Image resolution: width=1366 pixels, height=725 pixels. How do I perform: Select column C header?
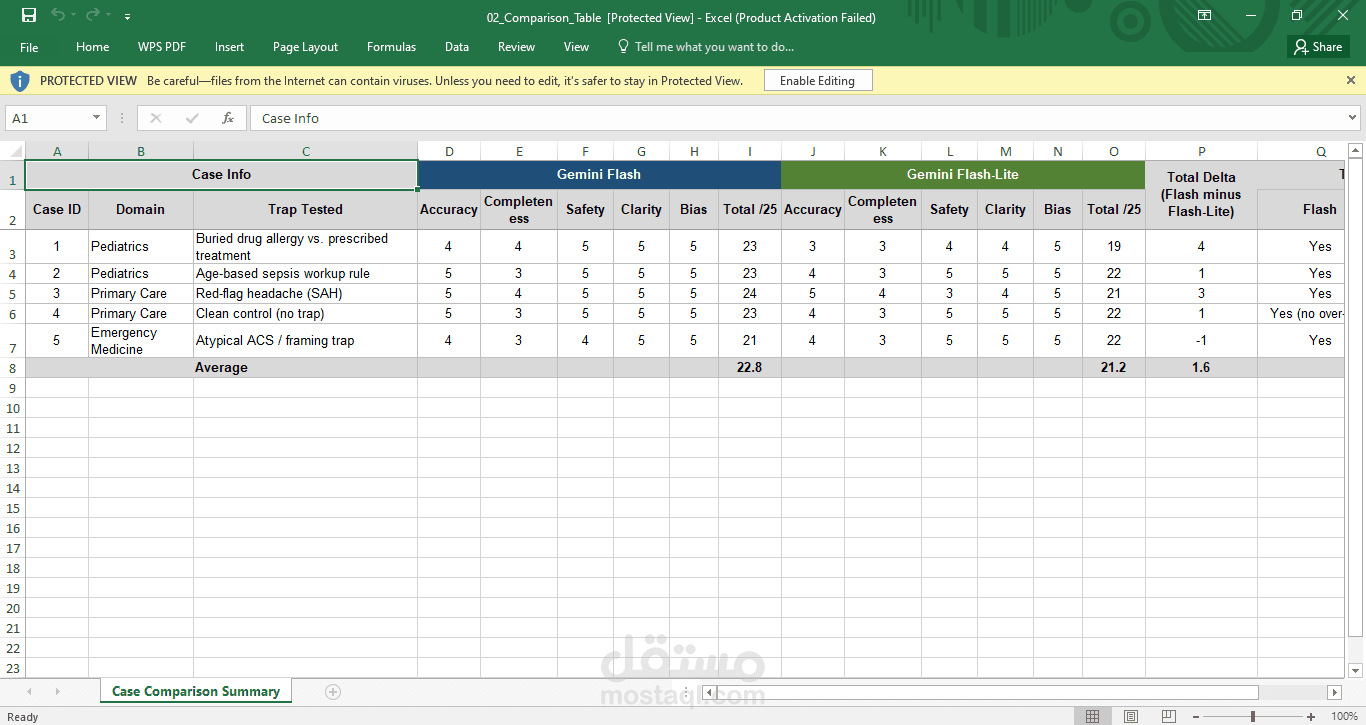(x=305, y=151)
